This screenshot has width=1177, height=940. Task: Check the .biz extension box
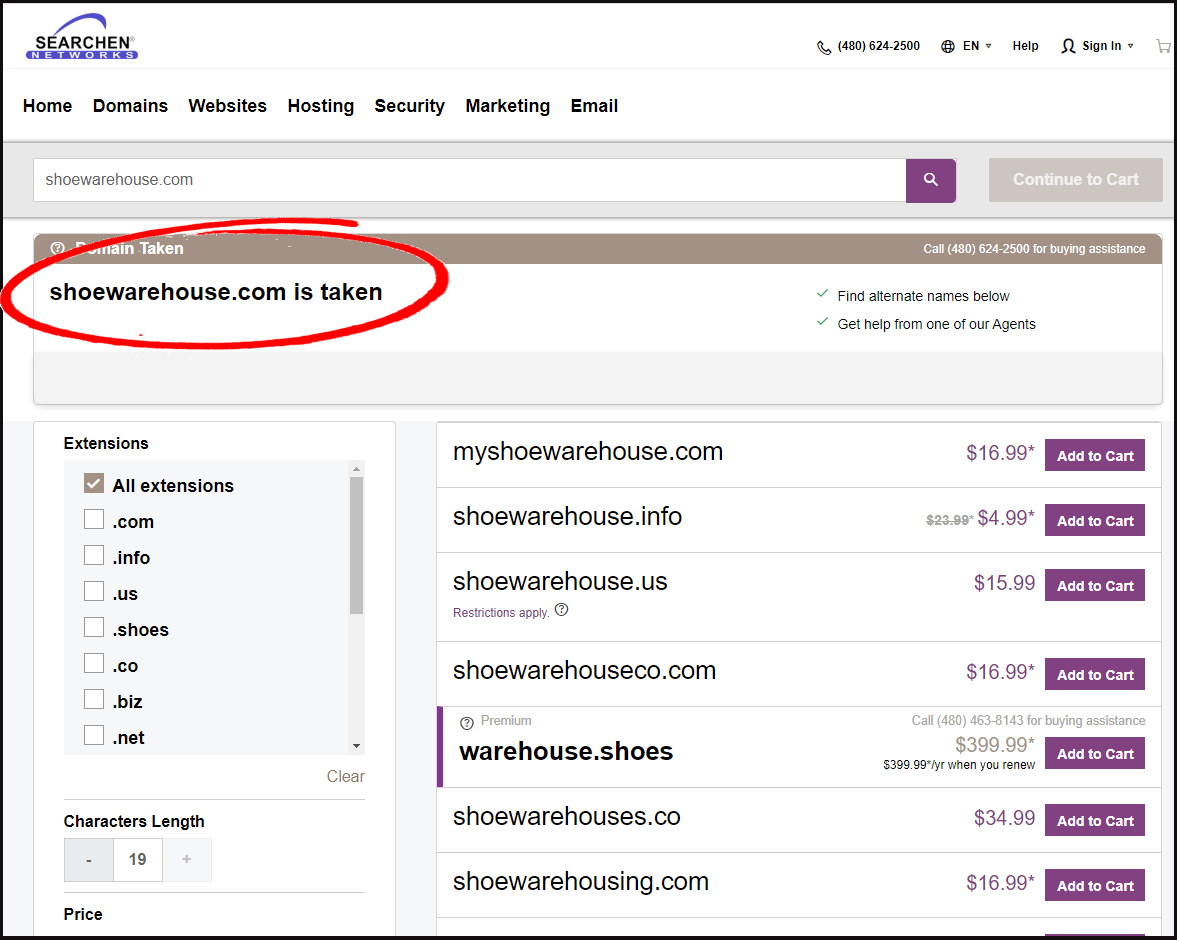click(94, 700)
